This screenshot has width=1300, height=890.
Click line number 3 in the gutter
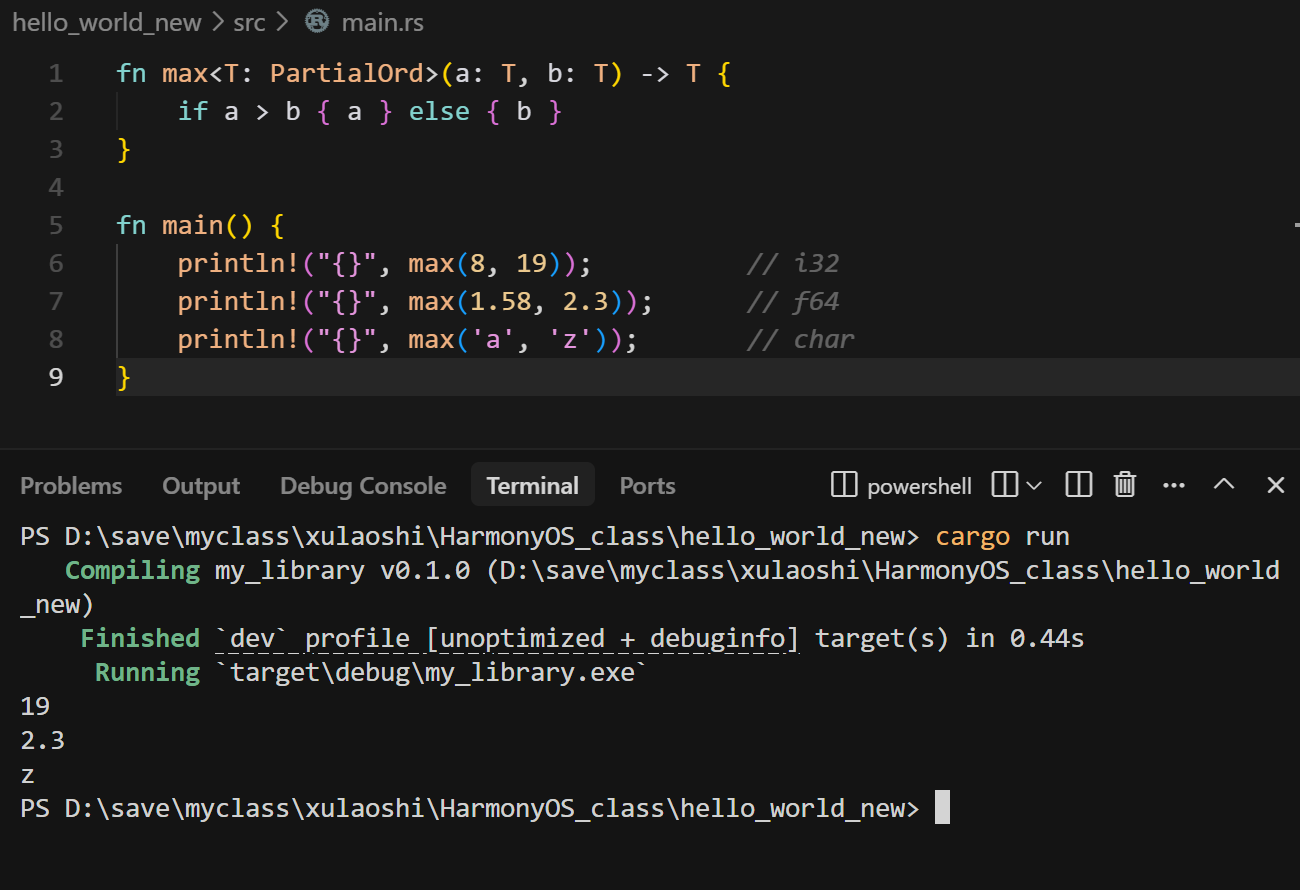click(x=55, y=149)
